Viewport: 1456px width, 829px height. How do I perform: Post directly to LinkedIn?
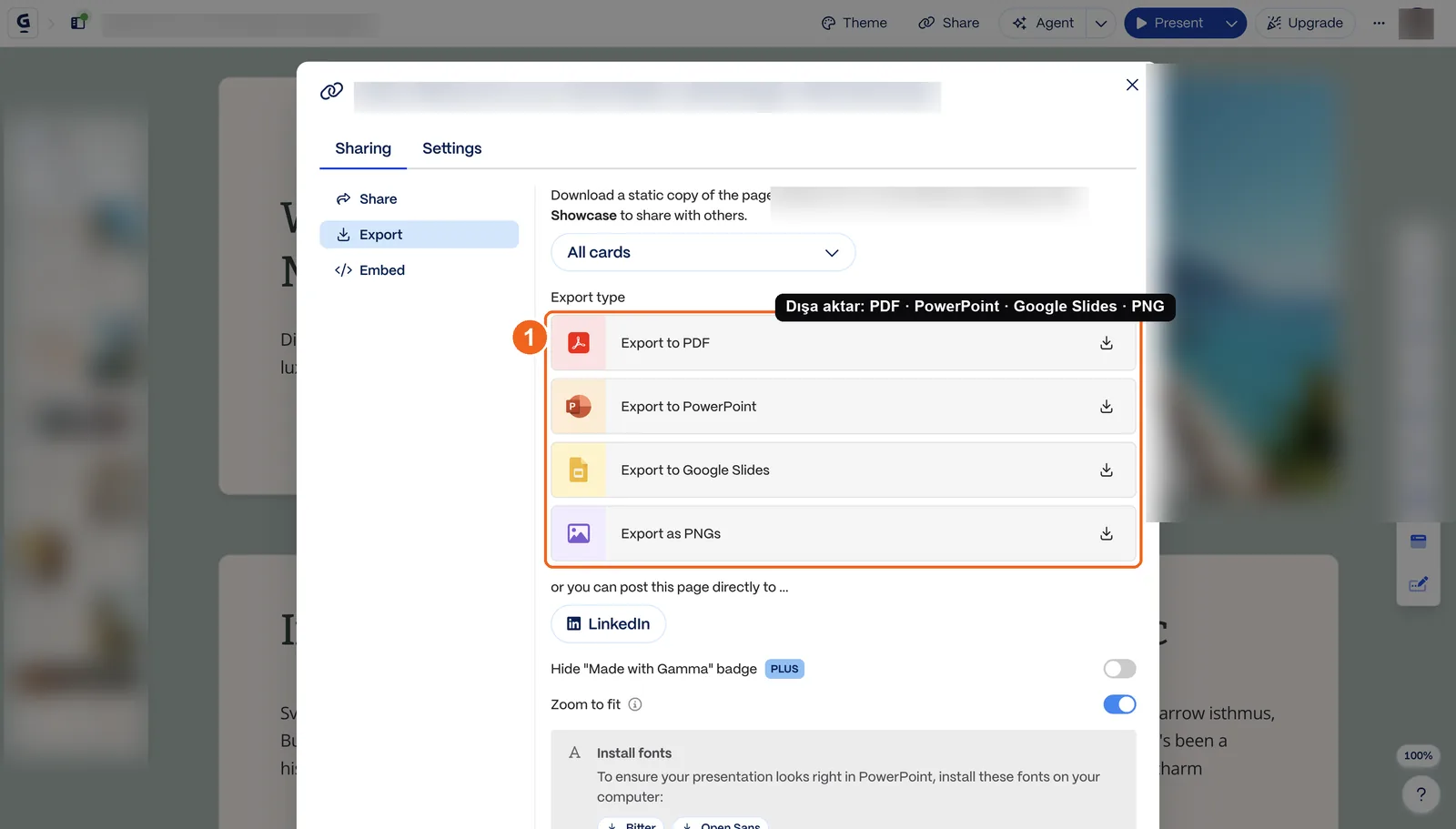[608, 624]
